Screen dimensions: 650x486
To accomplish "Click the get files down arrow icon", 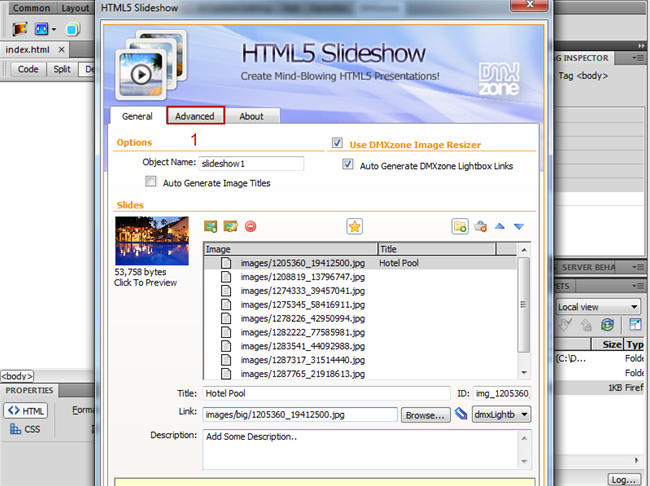I will pos(565,325).
